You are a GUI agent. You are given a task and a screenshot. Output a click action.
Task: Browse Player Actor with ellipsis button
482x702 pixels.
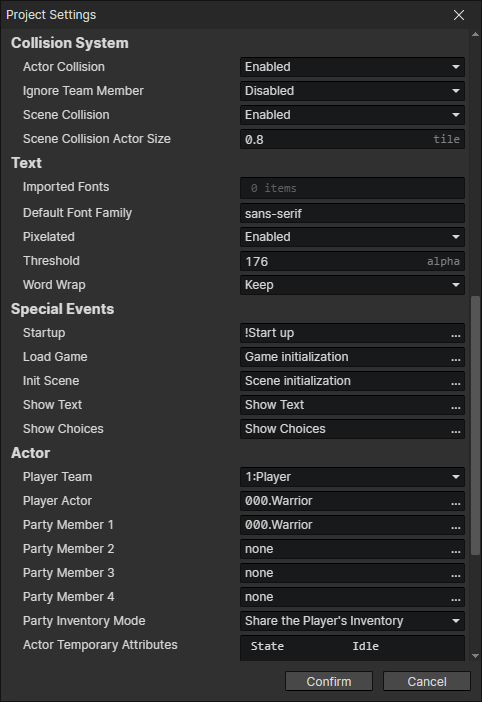[x=456, y=501]
